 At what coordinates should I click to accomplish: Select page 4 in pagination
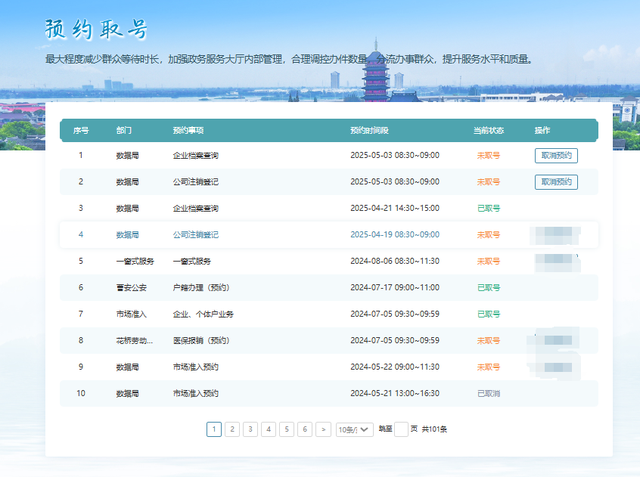268,429
